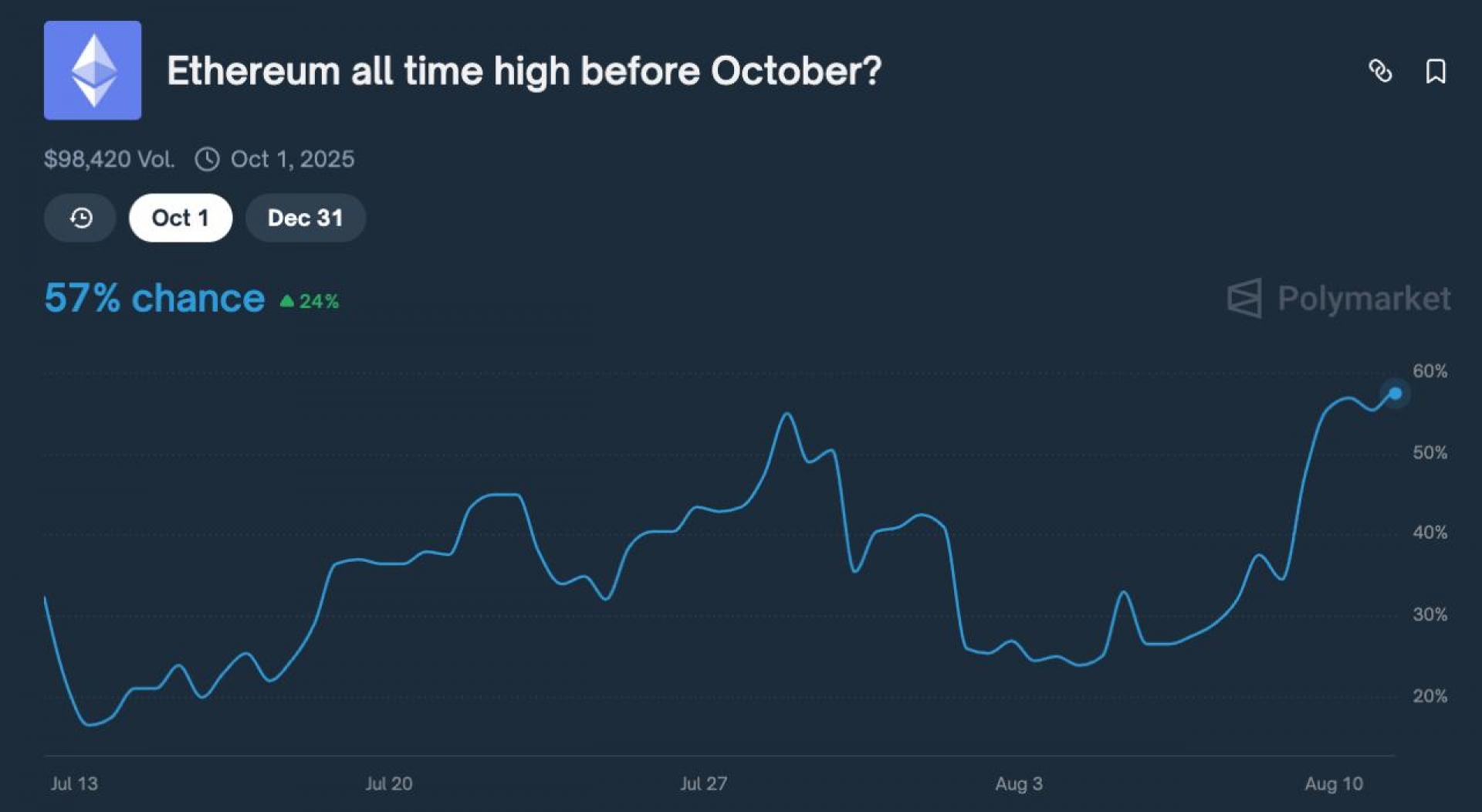Click the Jul 27 x-axis label
Image resolution: width=1482 pixels, height=812 pixels.
[x=703, y=783]
